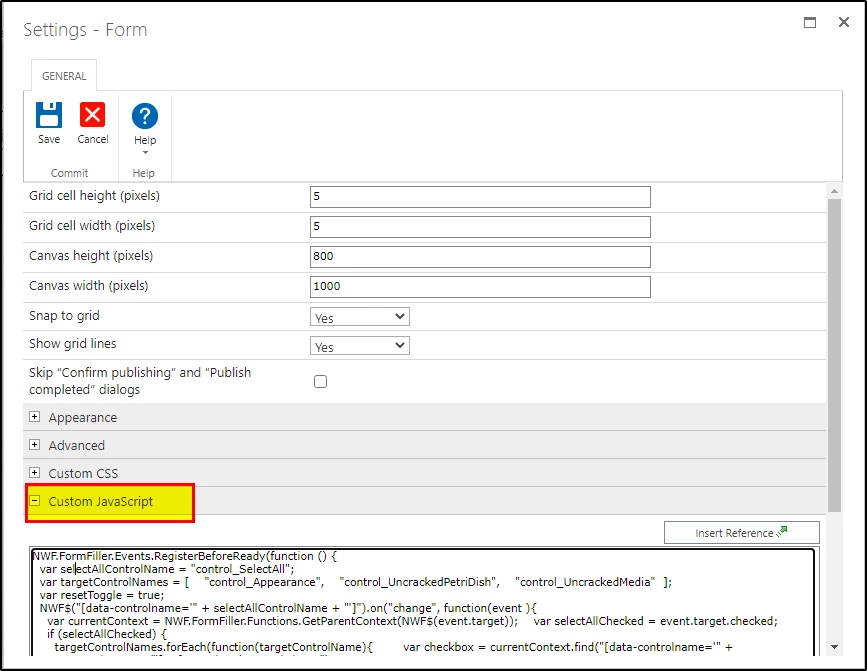Click the Custom JavaScript label text
The height and width of the screenshot is (671, 867).
[101, 502]
